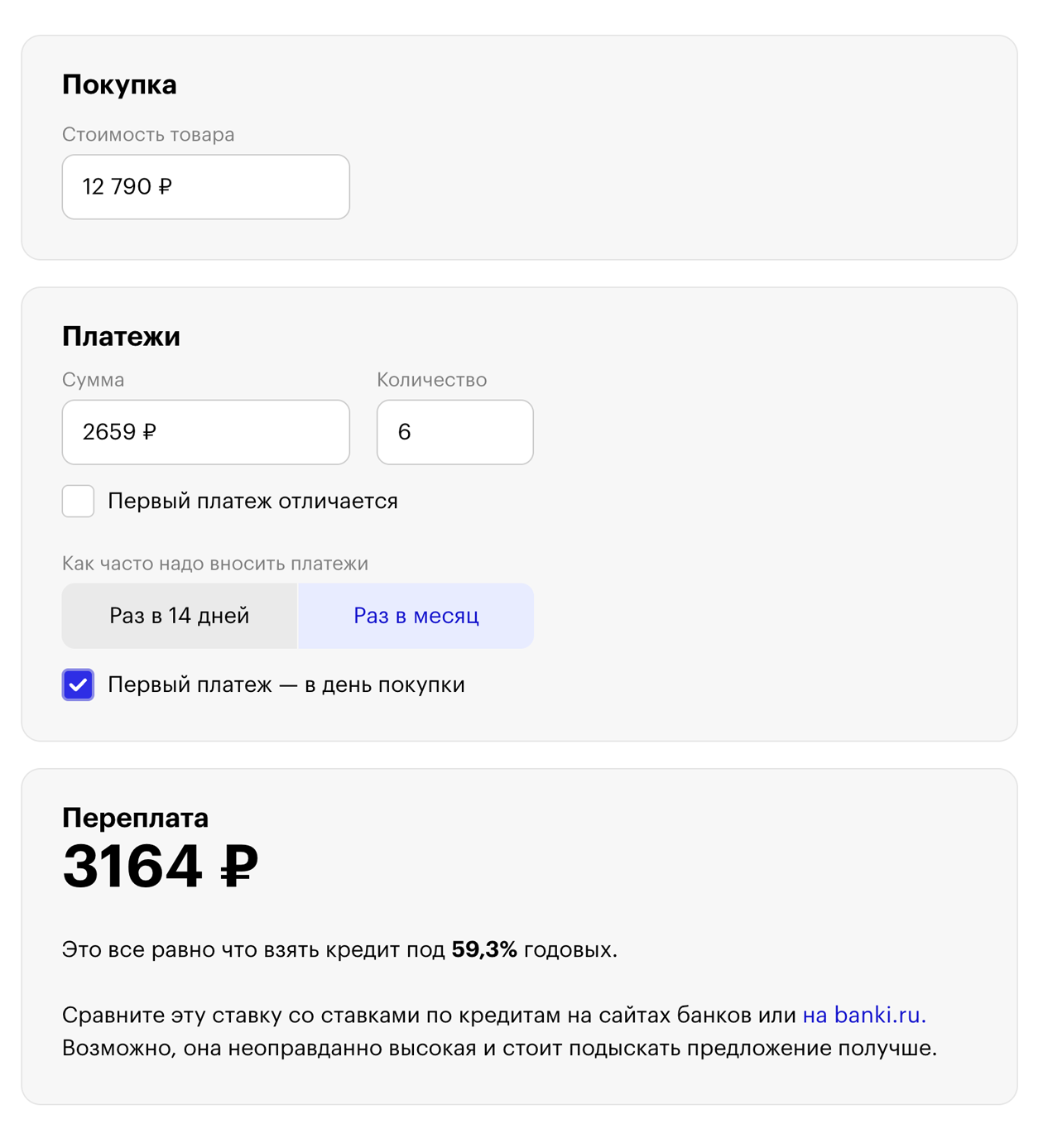Click the 'Покупка' section heading
The width and height of the screenshot is (1043, 1148).
click(119, 84)
